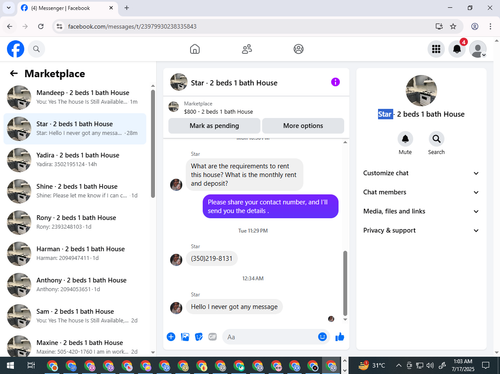Open Windows notification center icon
500x374 pixels.
click(486, 365)
